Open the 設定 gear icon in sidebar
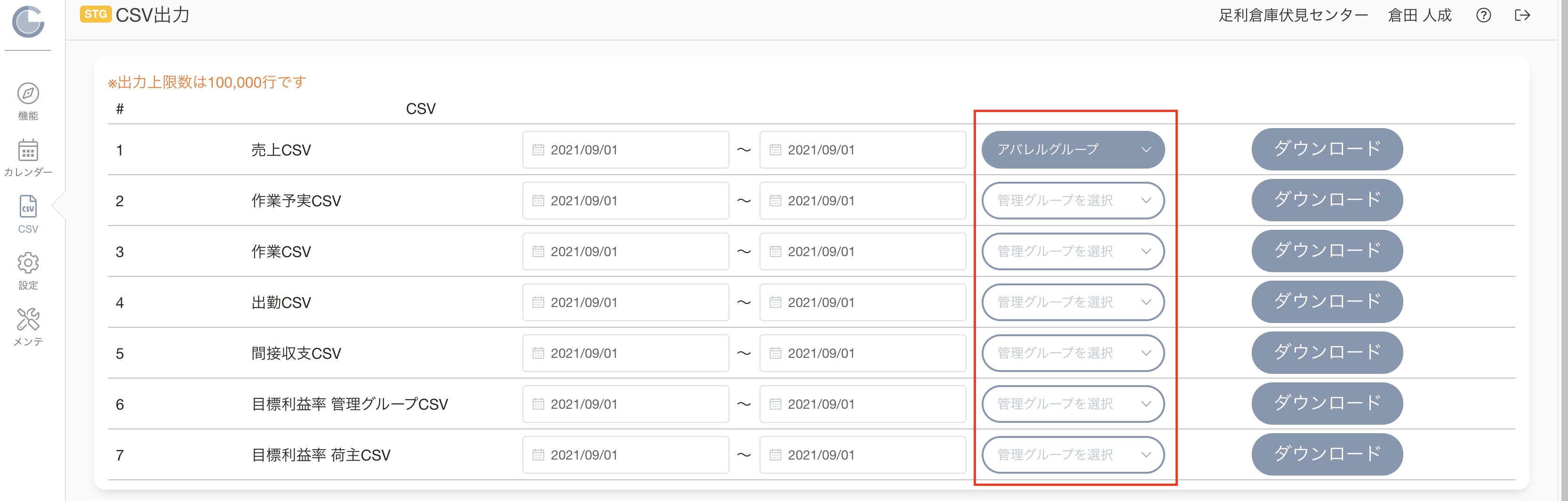1568x501 pixels. tap(28, 264)
